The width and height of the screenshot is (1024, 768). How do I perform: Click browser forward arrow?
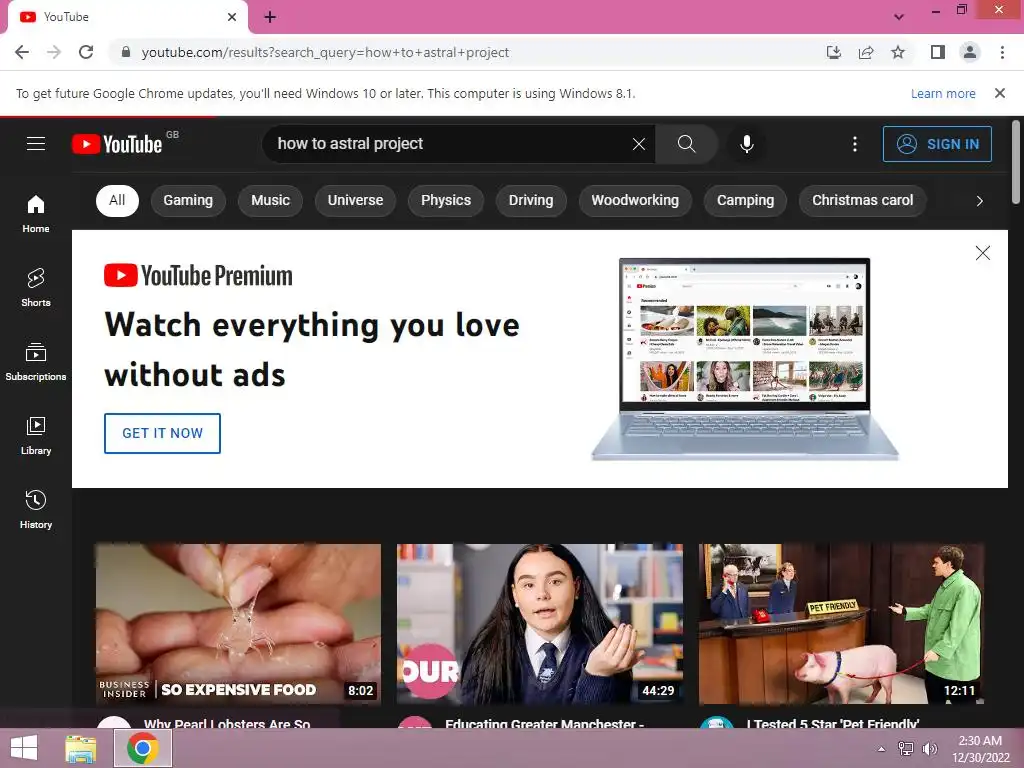point(54,52)
